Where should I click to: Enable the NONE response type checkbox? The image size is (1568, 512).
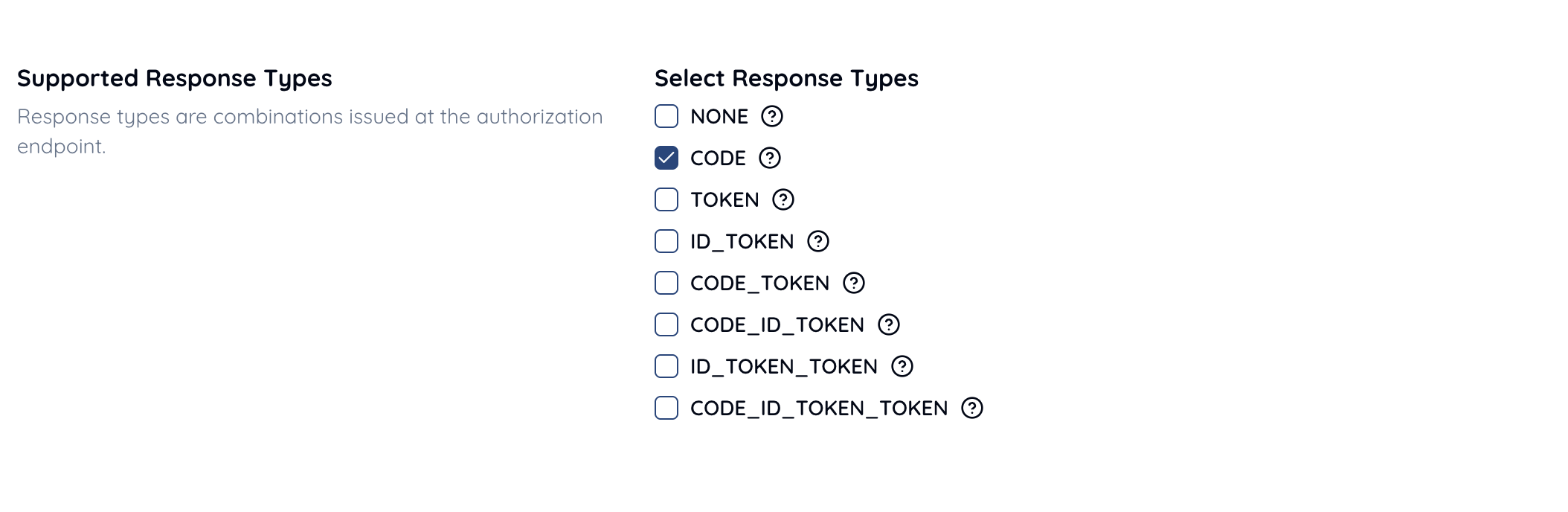click(666, 116)
